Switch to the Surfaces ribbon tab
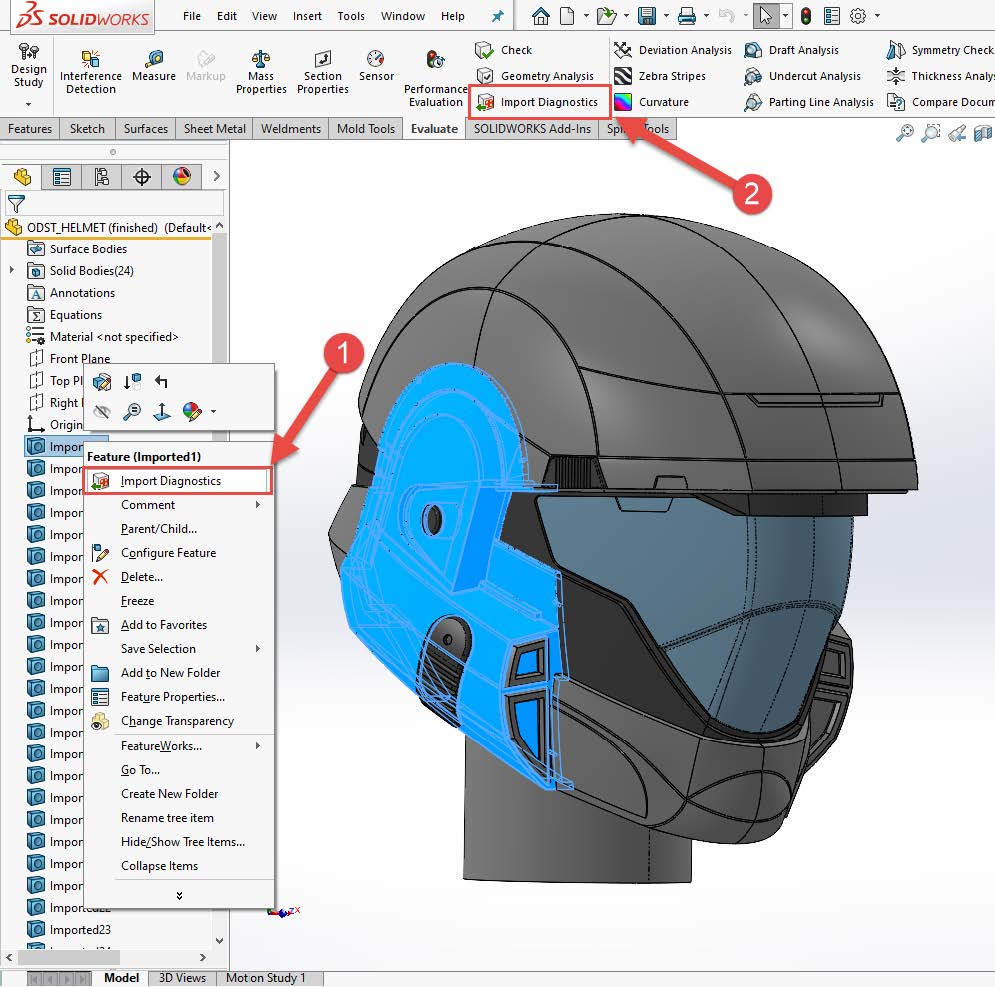The height and width of the screenshot is (987, 995). 146,129
